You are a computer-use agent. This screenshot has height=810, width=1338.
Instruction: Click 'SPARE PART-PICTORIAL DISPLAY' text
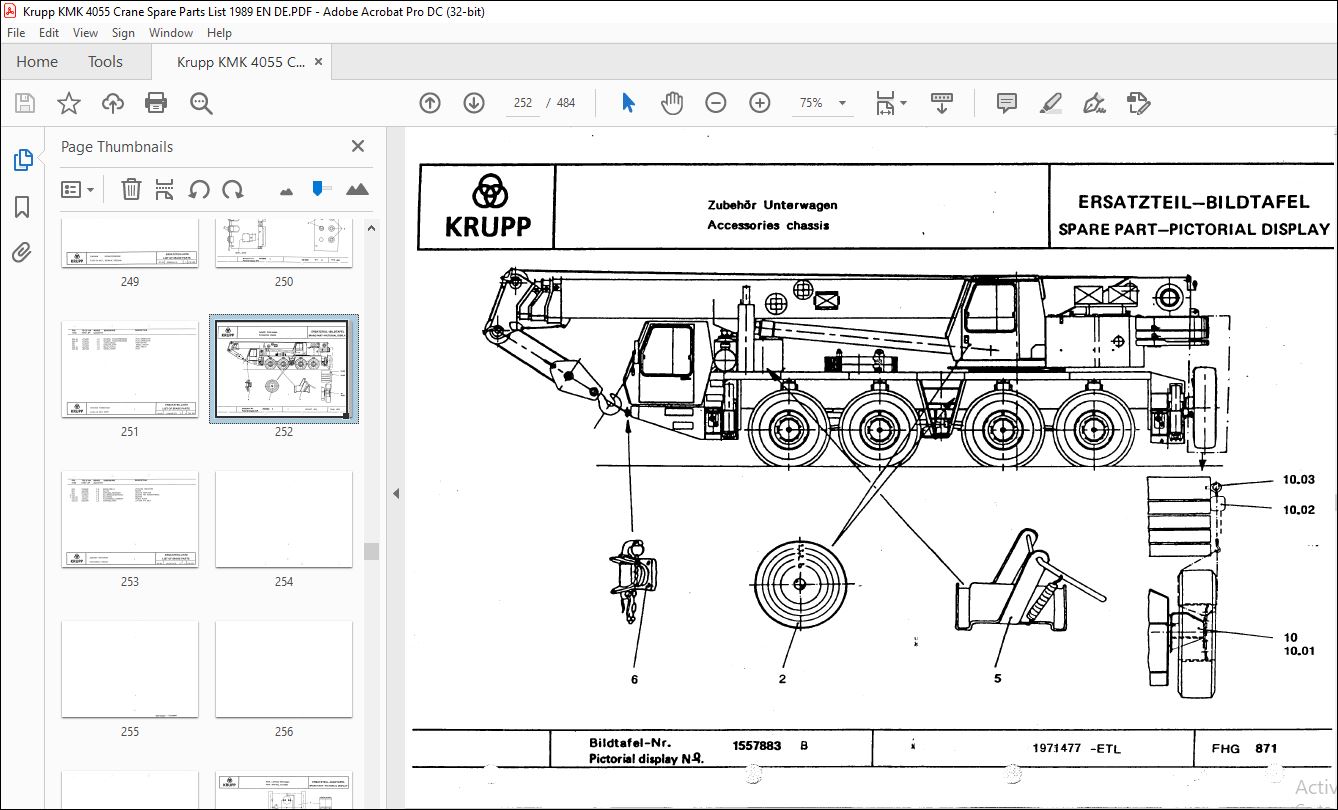pyautogui.click(x=1194, y=229)
